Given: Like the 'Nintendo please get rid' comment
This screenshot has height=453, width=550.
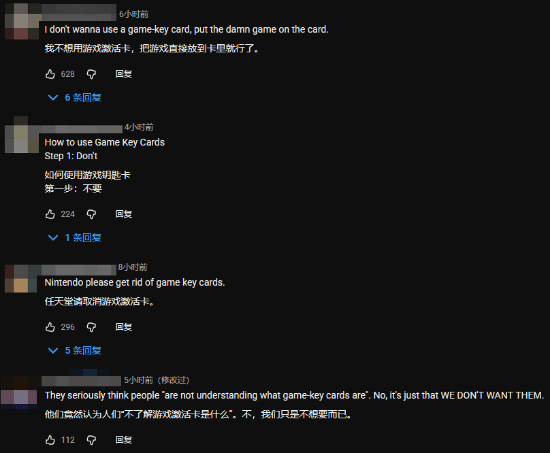Looking at the screenshot, I should (x=50, y=327).
